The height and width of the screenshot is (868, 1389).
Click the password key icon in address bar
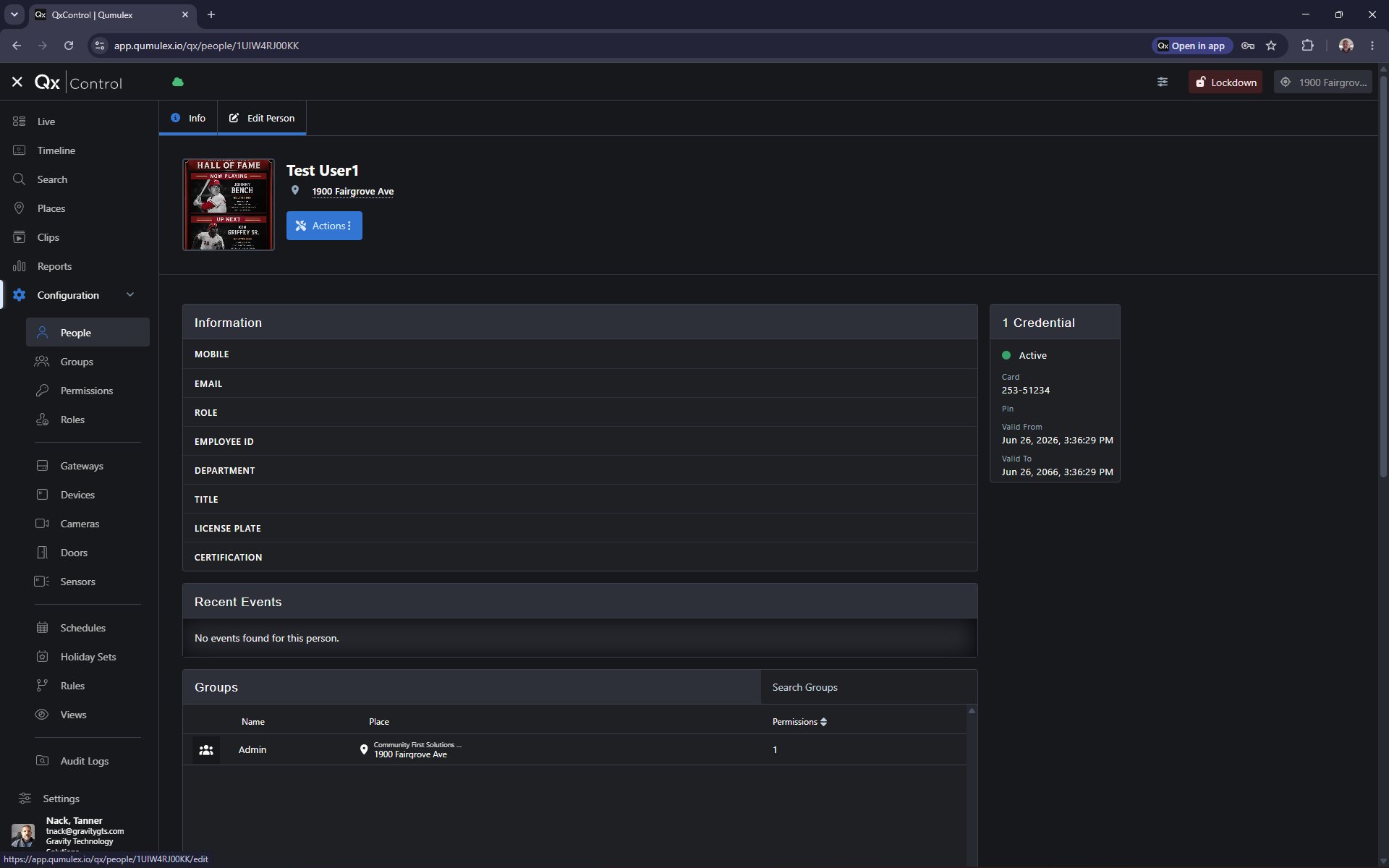pyautogui.click(x=1248, y=46)
